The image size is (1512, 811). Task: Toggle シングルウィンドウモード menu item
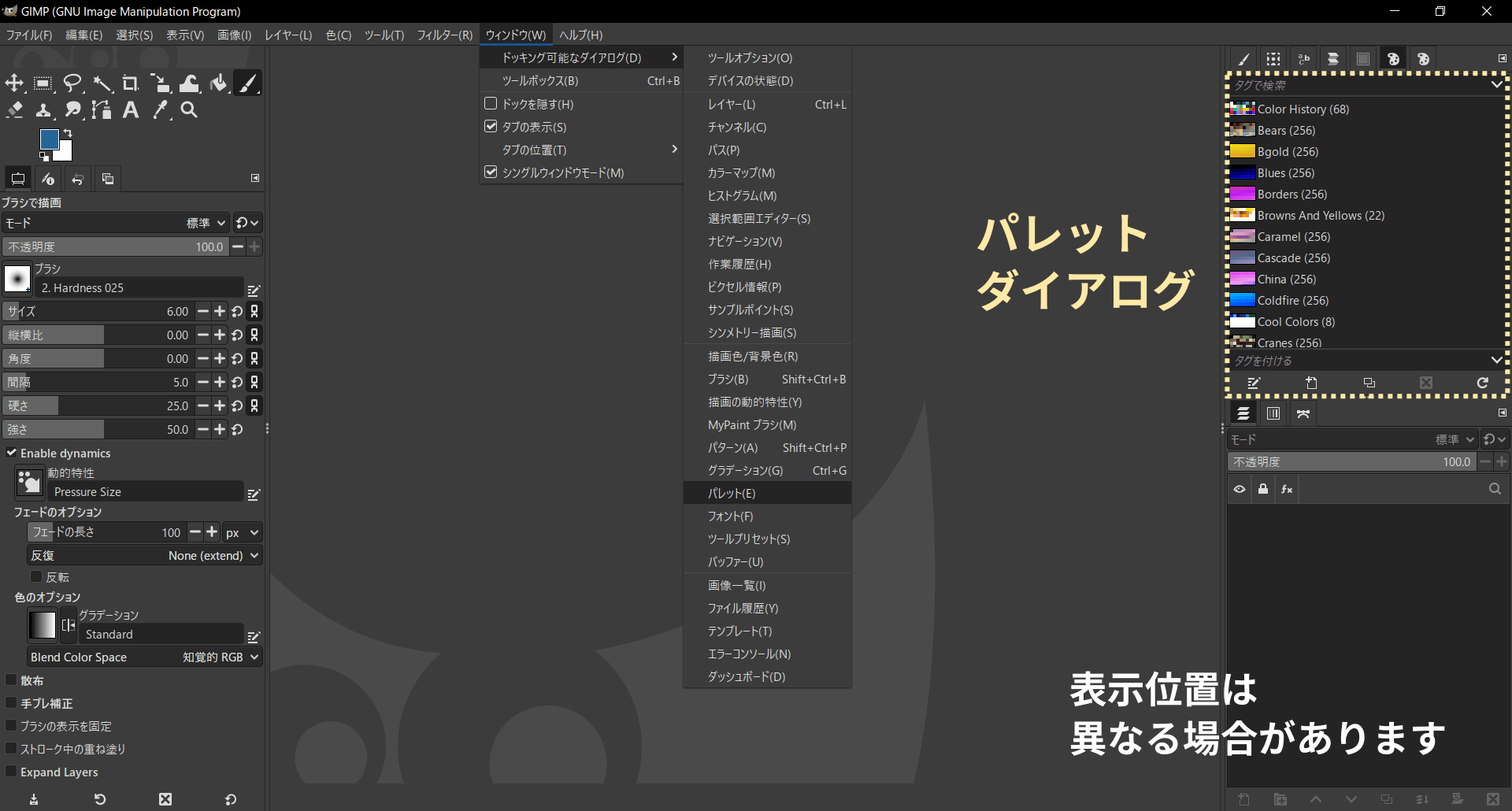point(581,172)
